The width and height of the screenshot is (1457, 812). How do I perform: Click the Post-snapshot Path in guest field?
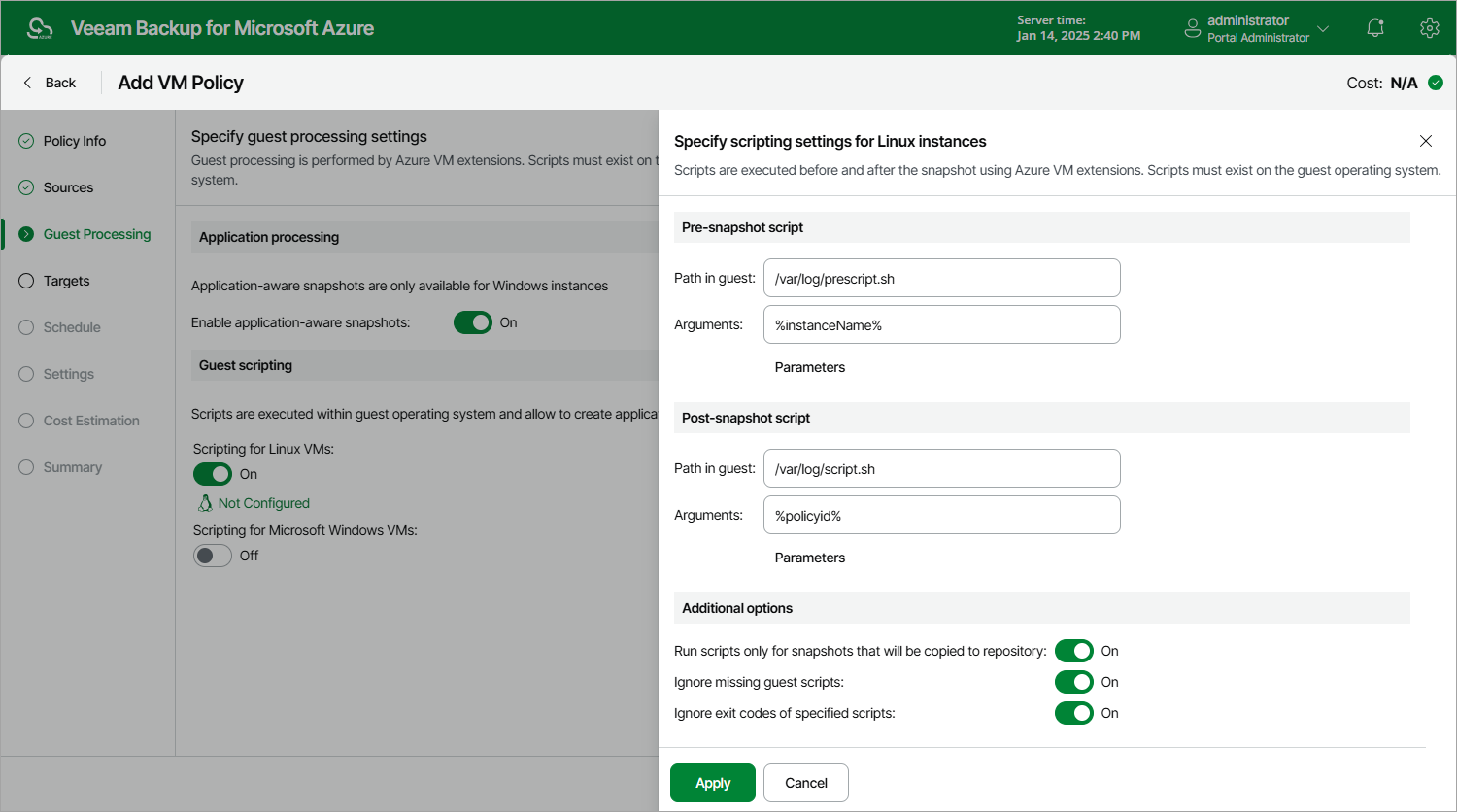(942, 468)
